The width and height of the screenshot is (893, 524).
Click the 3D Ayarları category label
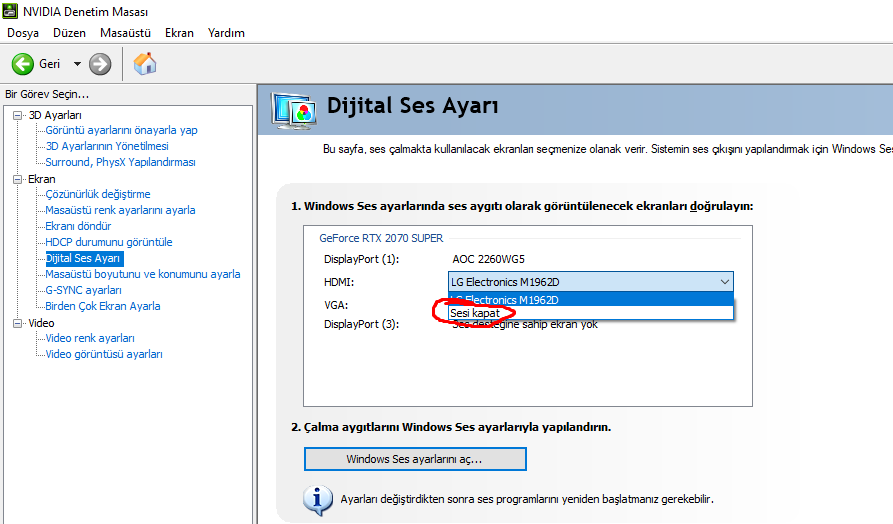55,115
